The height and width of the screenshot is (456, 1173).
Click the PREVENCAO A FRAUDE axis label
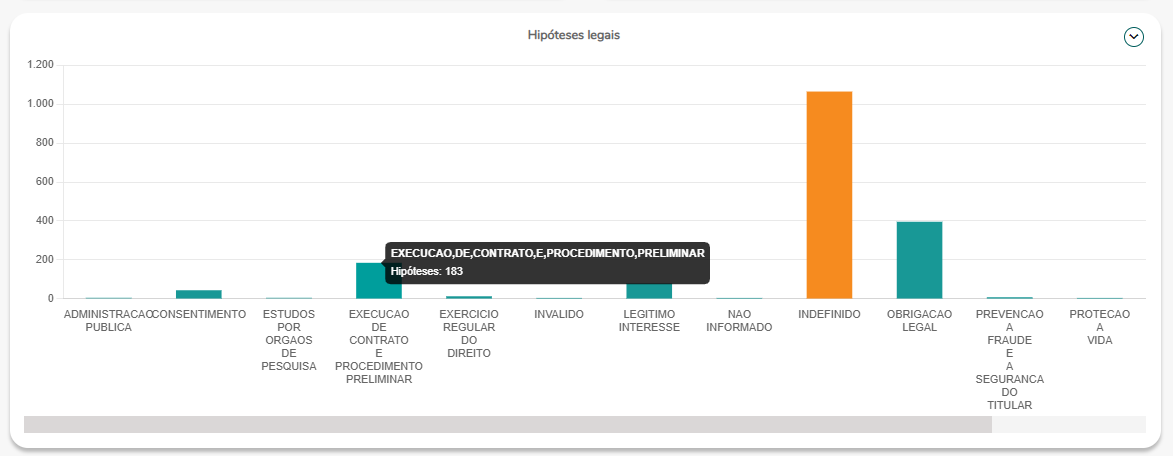tap(1009, 359)
